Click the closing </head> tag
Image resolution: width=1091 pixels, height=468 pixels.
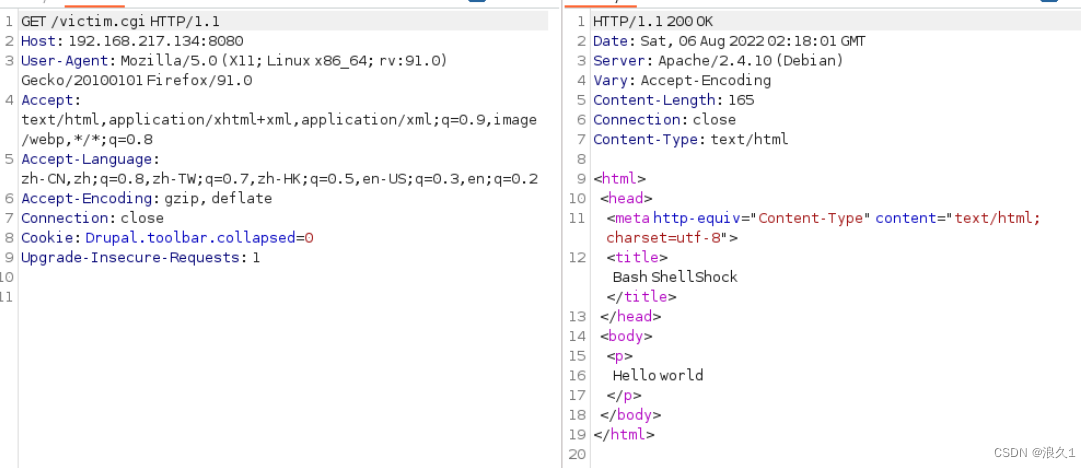tap(631, 316)
